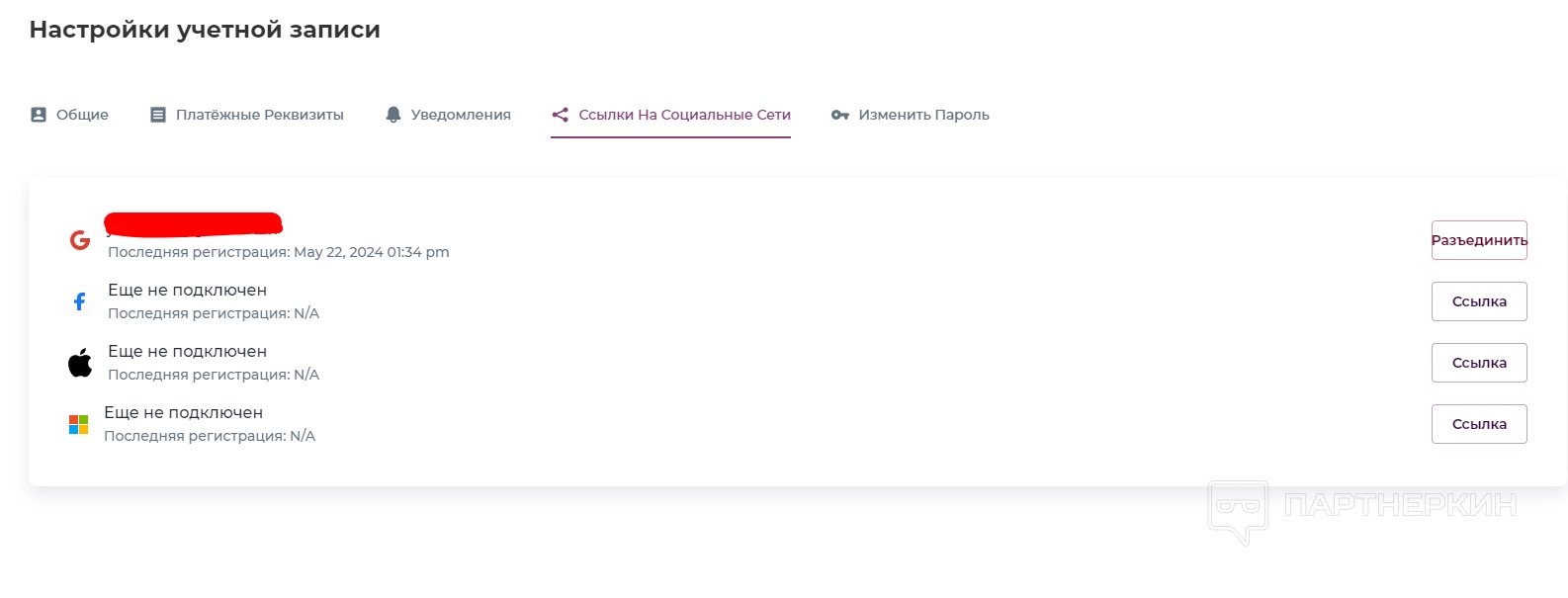Viewport: 1568px width, 598px height.
Task: Go to Изменить Пароль tab
Action: 923,115
